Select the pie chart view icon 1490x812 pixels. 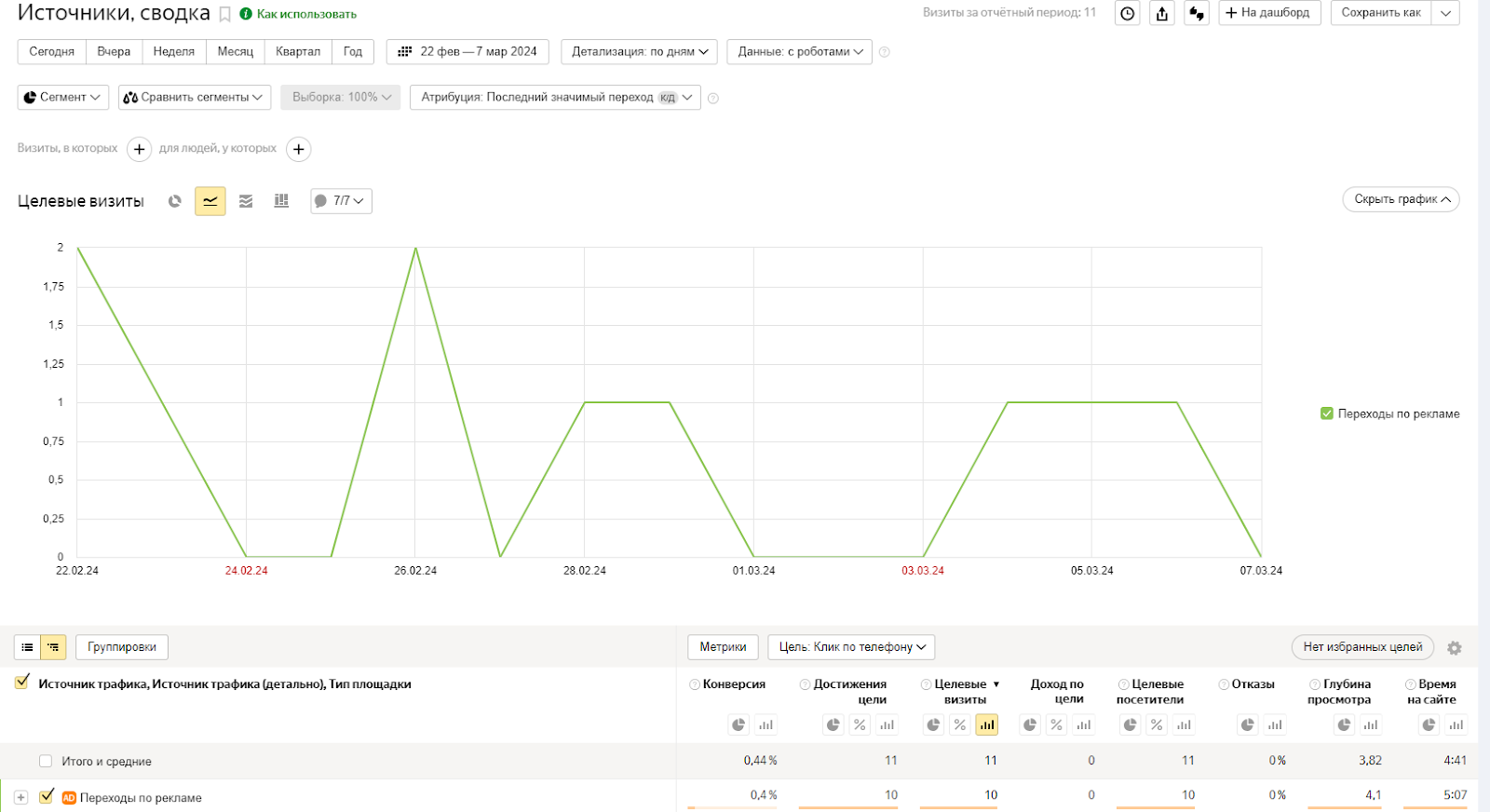[175, 201]
